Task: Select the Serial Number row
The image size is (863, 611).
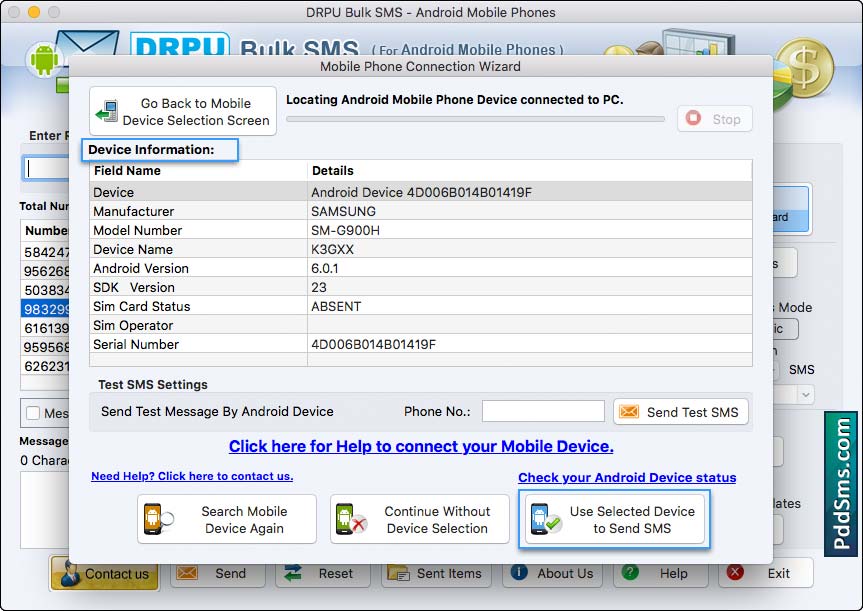Action: coord(421,344)
